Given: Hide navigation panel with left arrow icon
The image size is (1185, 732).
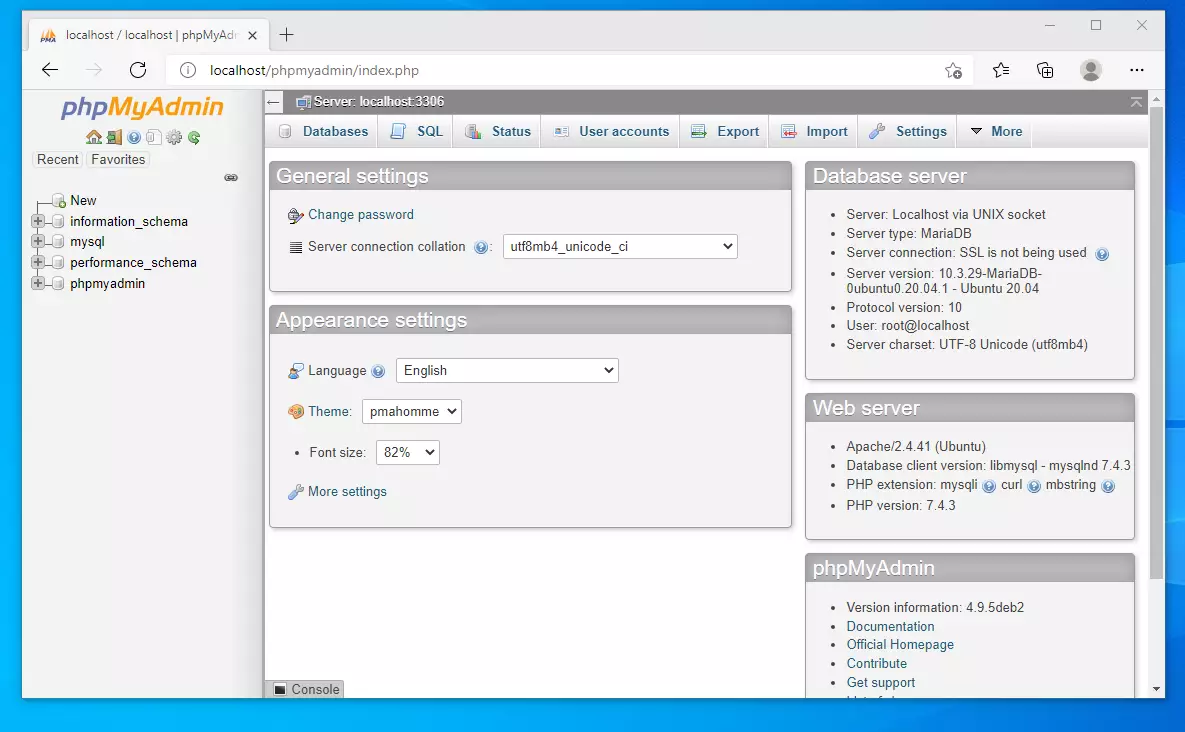Looking at the screenshot, I should pos(274,102).
